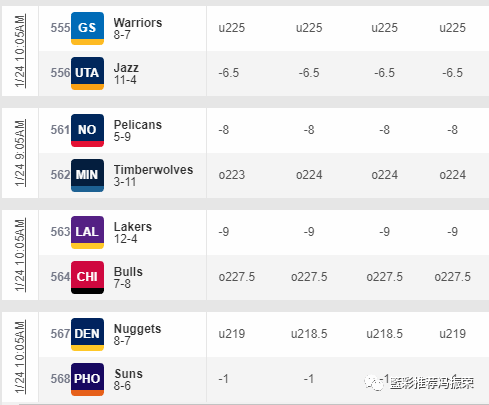This screenshot has width=489, height=405.
Task: Select Timberwolves o223 total odds cell
Action: [x=232, y=175]
